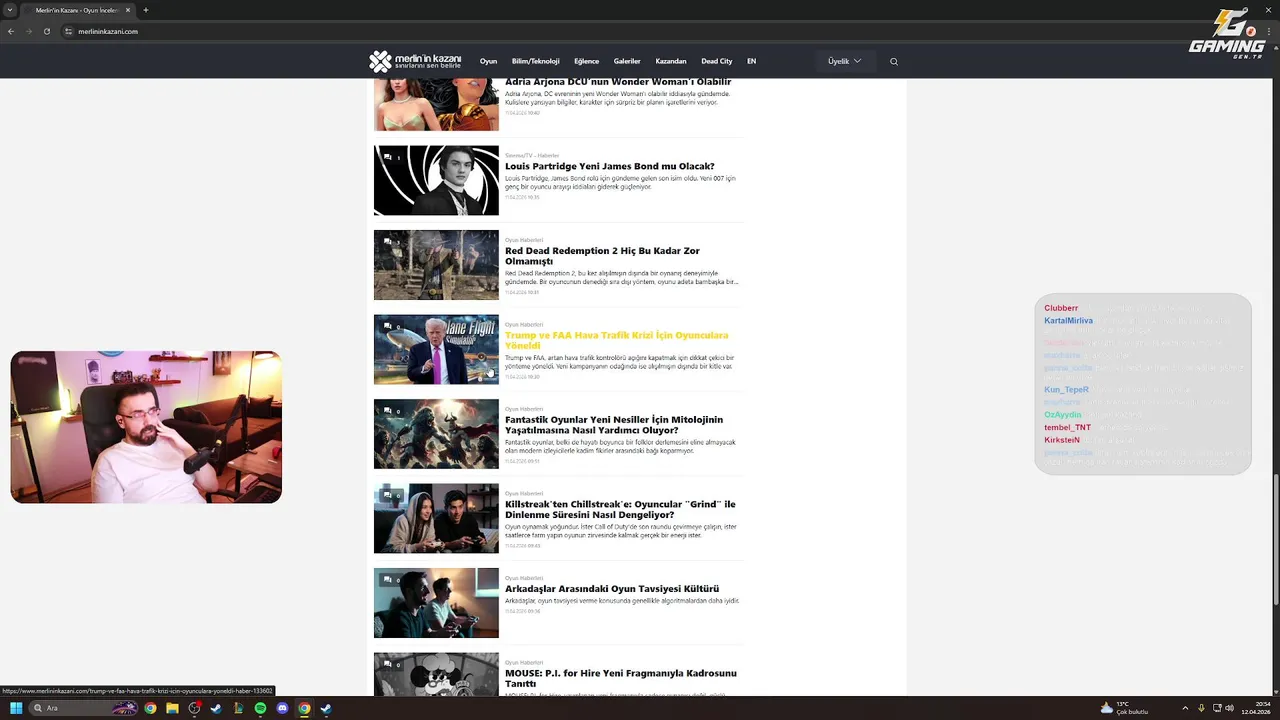Open the Galeriler menu
Viewport: 1280px width, 720px height.
coord(627,61)
